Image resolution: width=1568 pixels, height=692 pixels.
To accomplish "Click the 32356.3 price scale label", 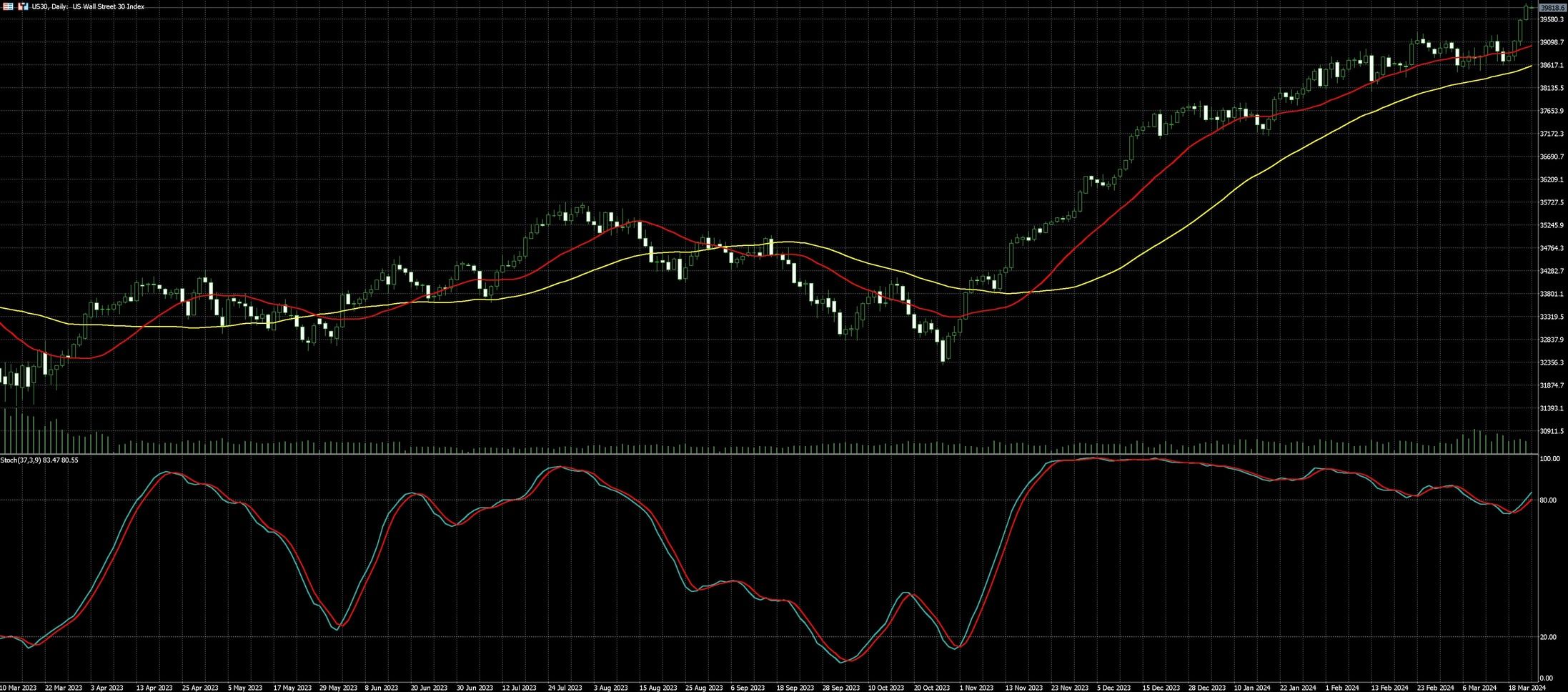I will (x=1552, y=362).
